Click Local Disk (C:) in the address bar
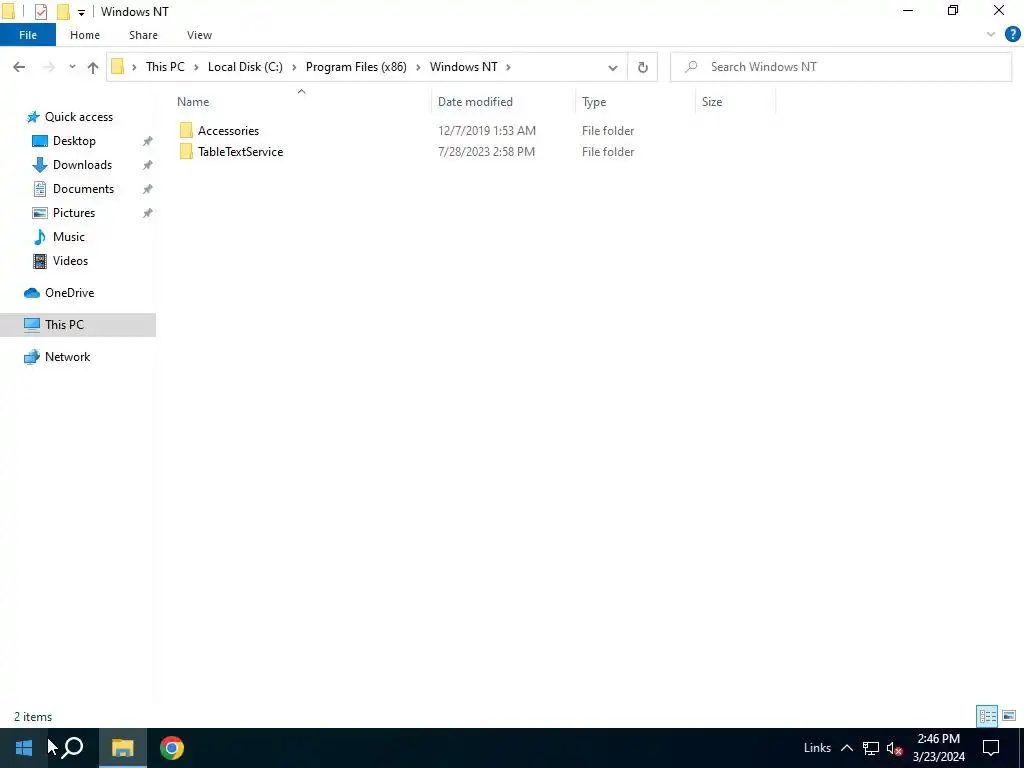The width and height of the screenshot is (1024, 768). click(x=245, y=67)
